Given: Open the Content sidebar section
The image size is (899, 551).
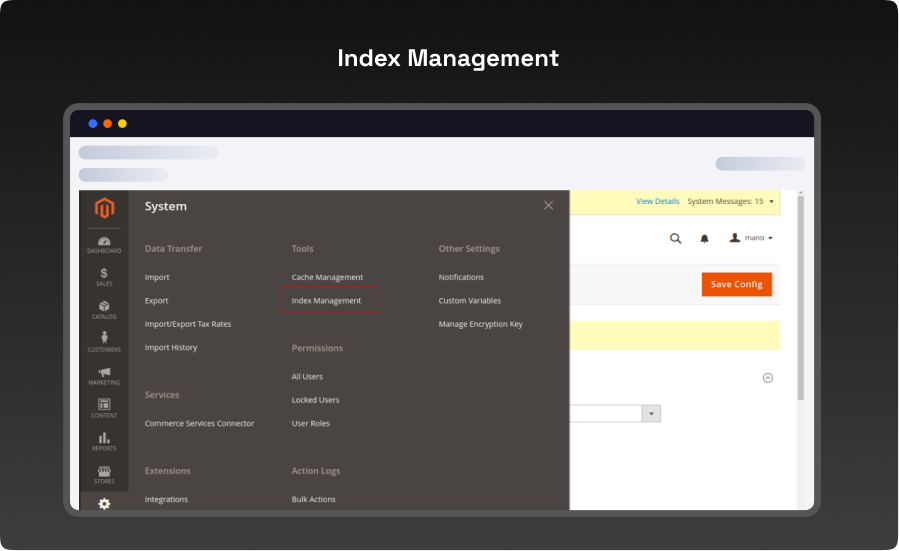Looking at the screenshot, I should 104,408.
